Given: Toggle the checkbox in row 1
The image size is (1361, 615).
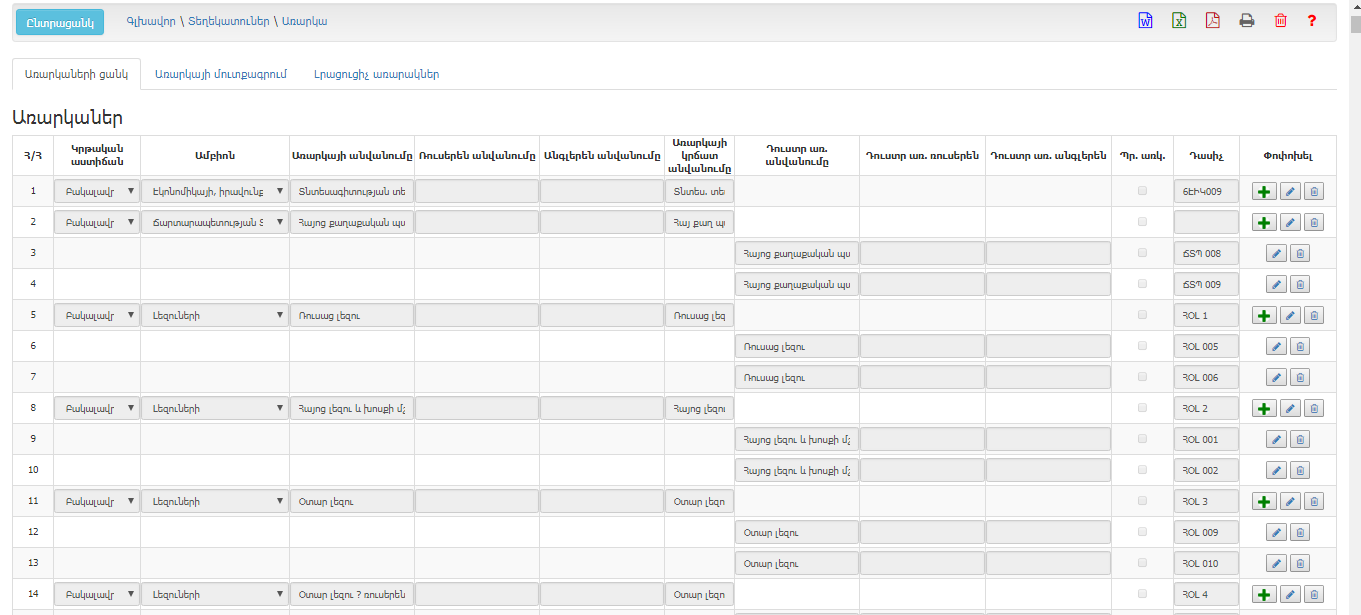Looking at the screenshot, I should pyautogui.click(x=1142, y=191).
